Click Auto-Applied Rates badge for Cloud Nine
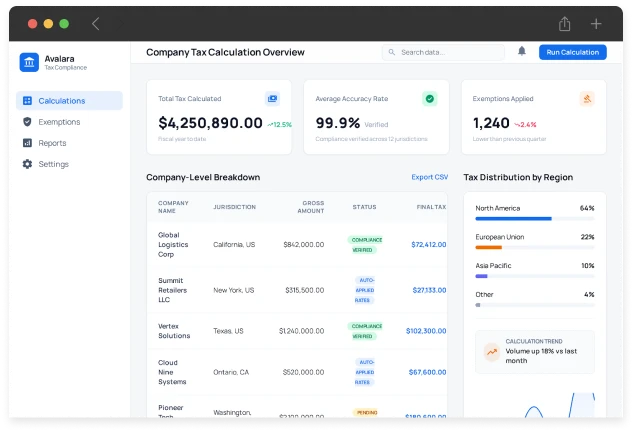 click(x=365, y=372)
